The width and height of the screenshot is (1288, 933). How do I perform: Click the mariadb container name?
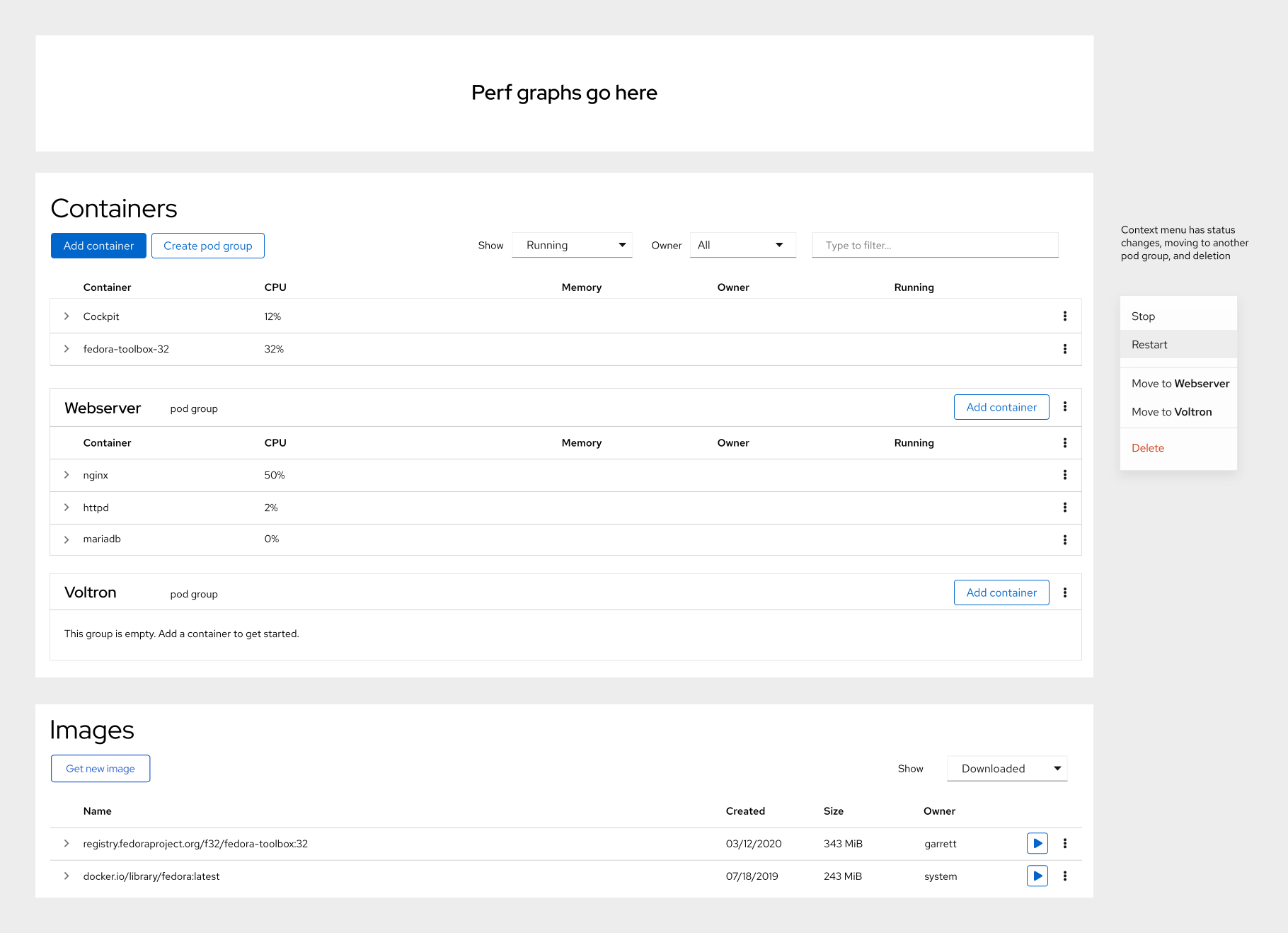click(102, 539)
